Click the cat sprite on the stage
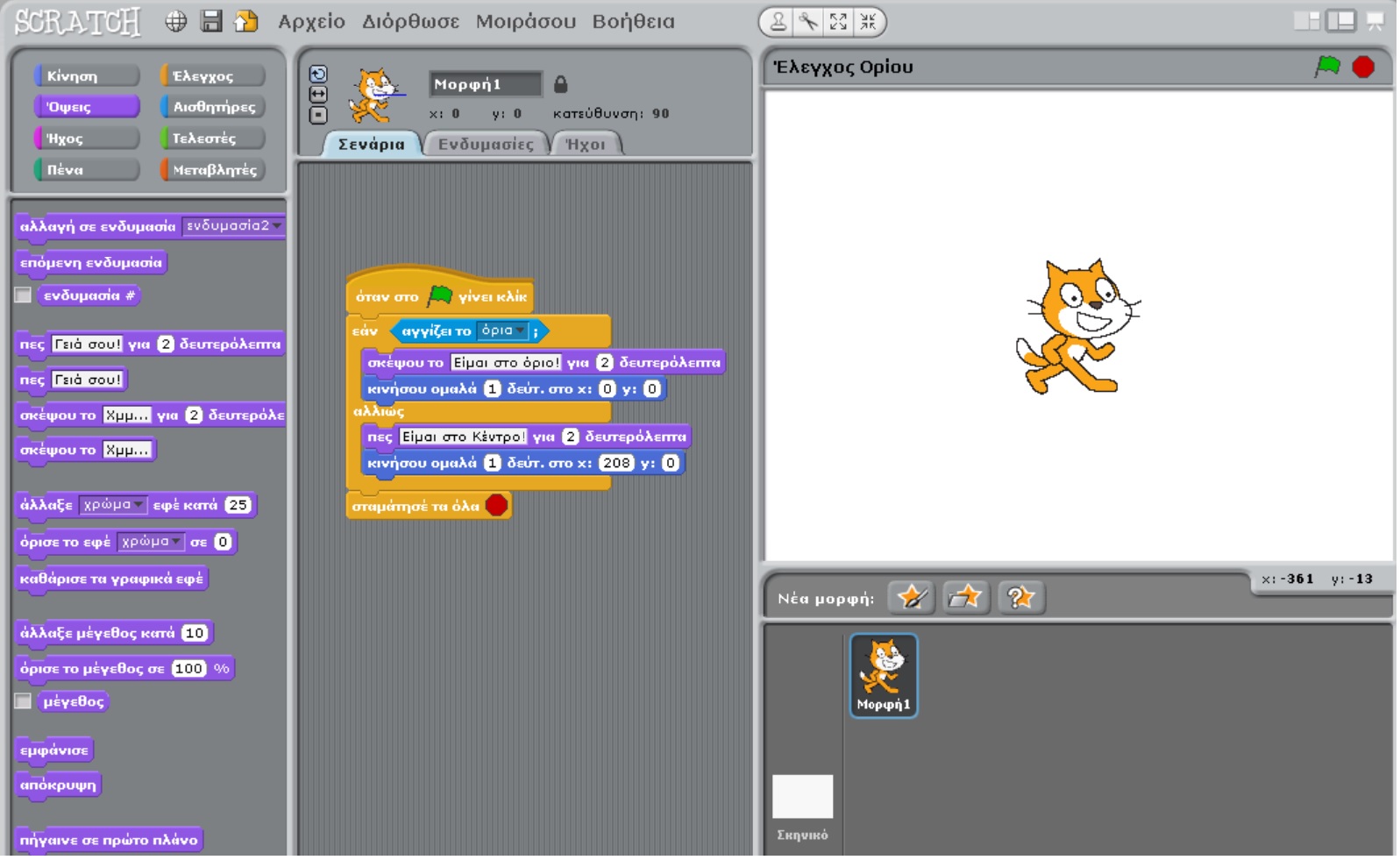Viewport: 1400px width, 860px height. point(1077,326)
